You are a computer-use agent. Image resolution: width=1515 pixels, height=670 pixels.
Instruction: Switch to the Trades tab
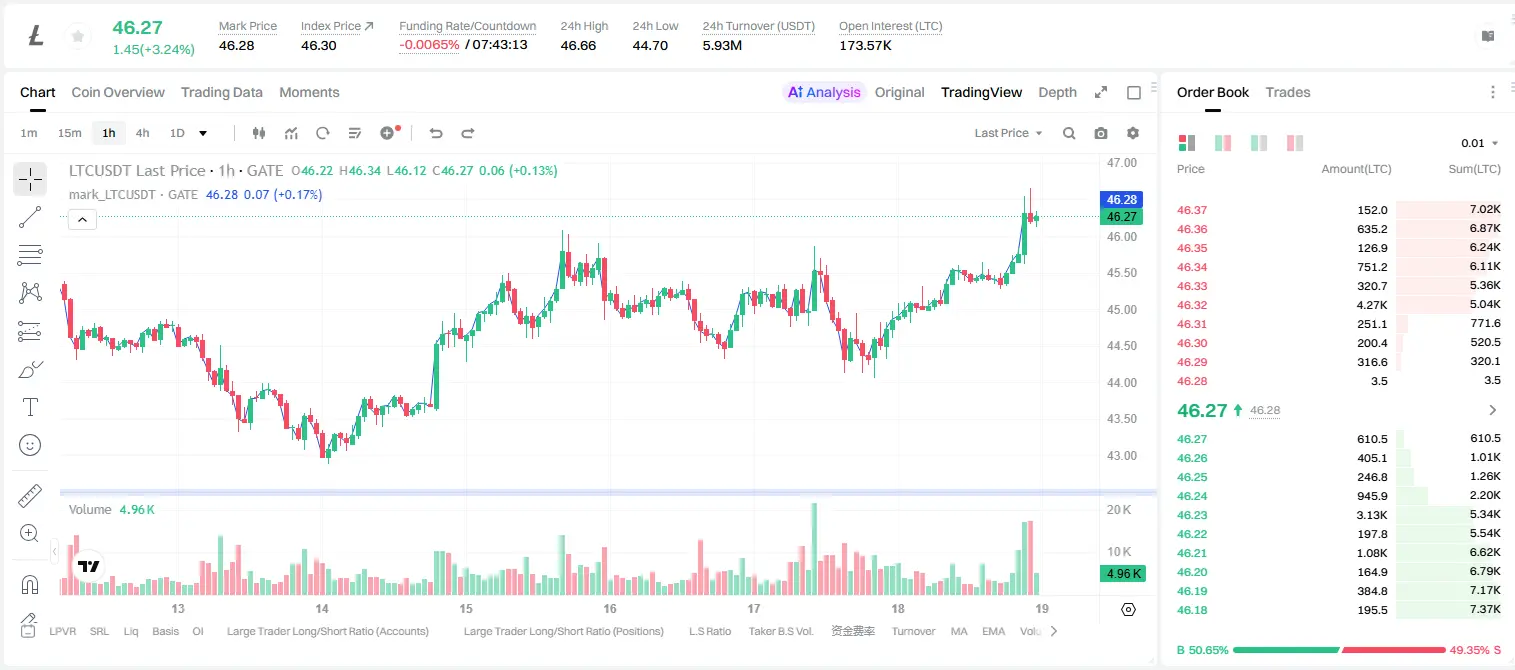click(1287, 92)
